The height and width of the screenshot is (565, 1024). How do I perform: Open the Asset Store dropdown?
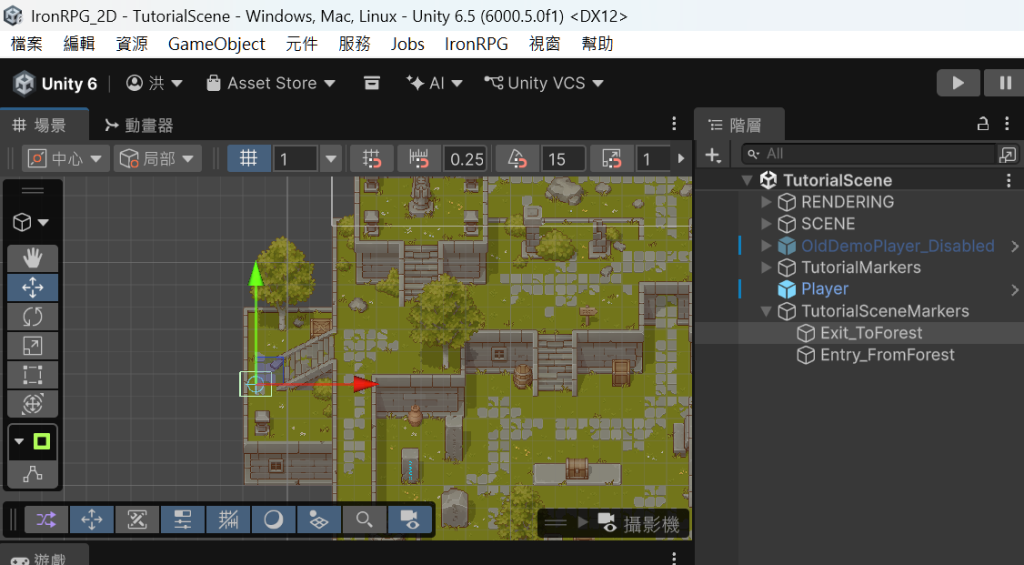click(x=271, y=83)
